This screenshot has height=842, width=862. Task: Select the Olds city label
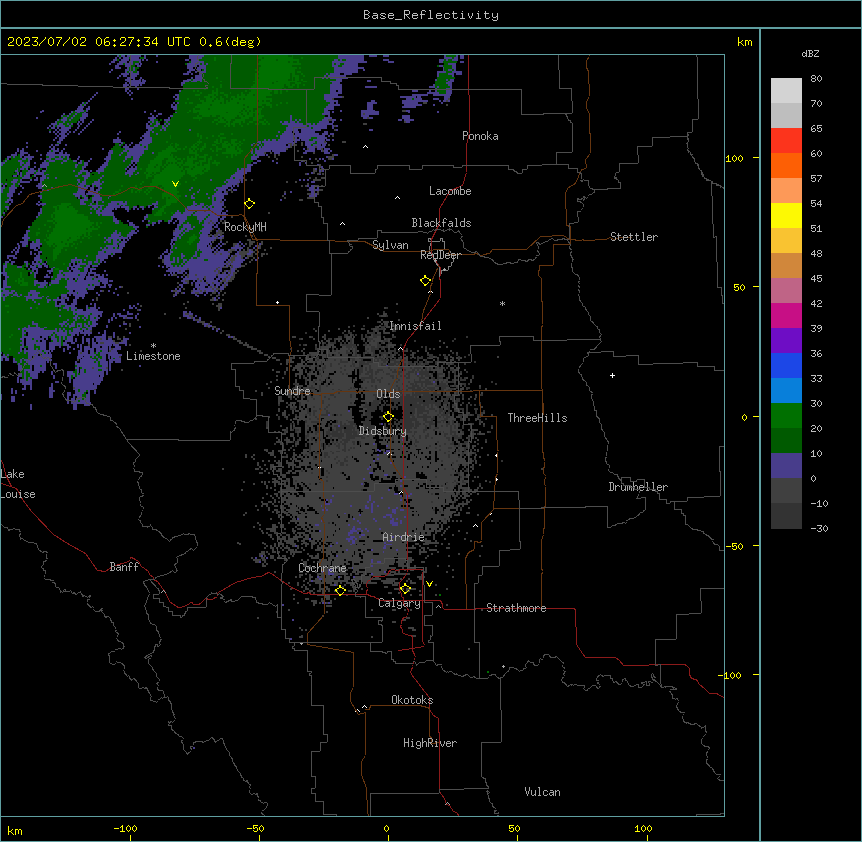coord(388,394)
